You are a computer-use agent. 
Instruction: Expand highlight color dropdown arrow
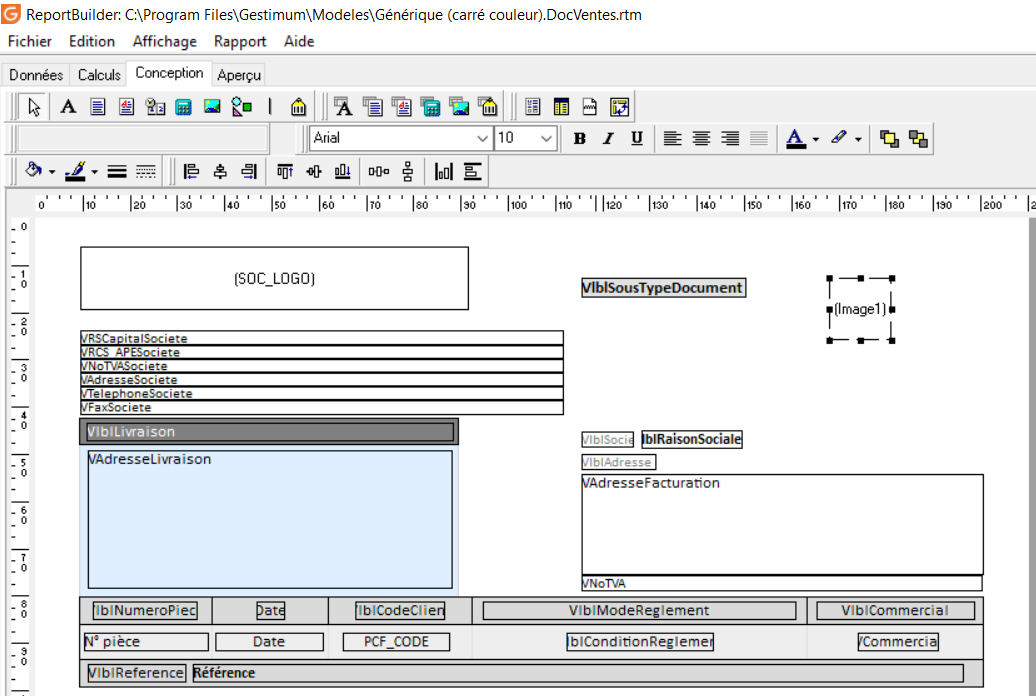pyautogui.click(x=858, y=139)
